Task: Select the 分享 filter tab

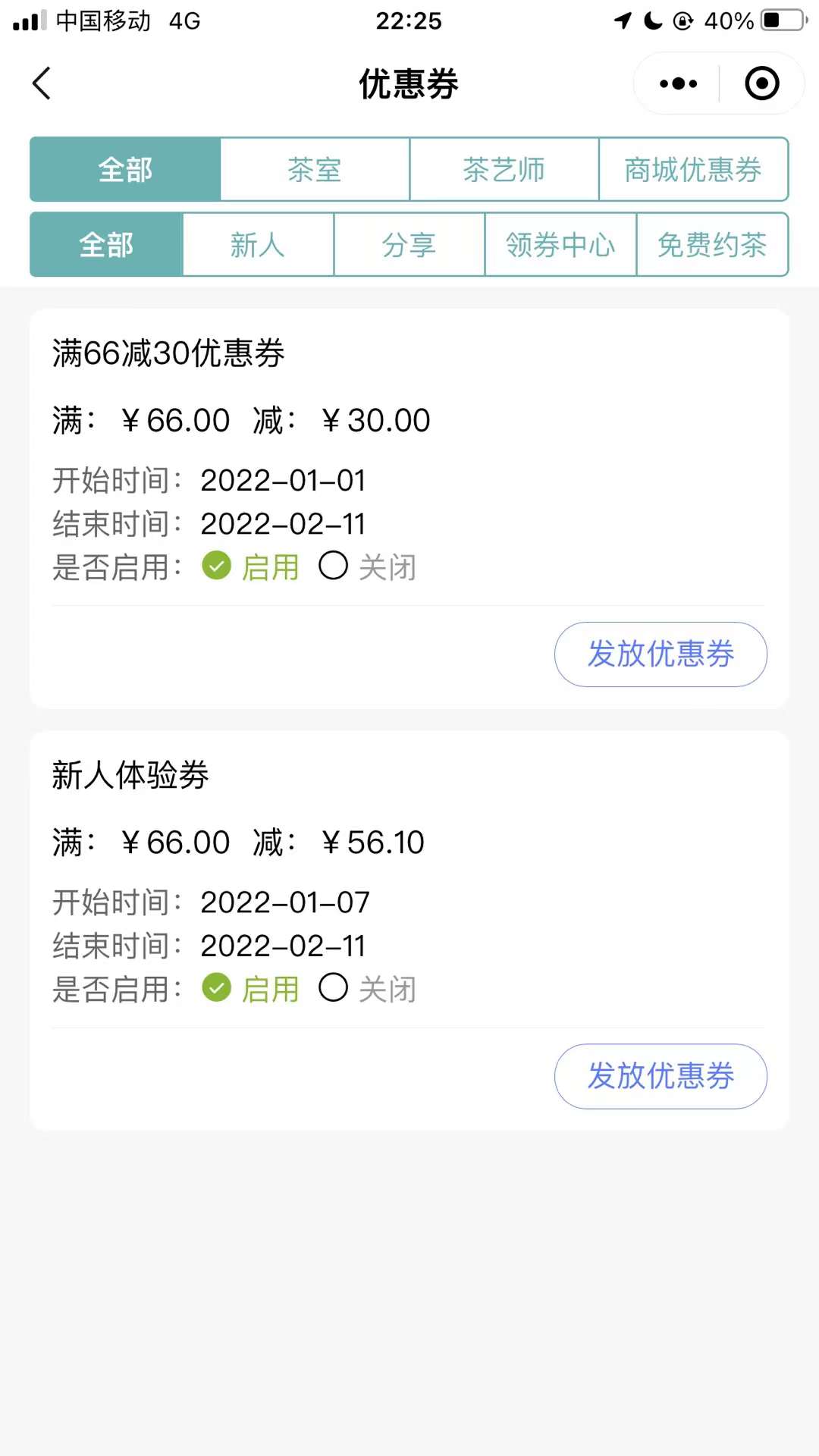Action: [409, 245]
